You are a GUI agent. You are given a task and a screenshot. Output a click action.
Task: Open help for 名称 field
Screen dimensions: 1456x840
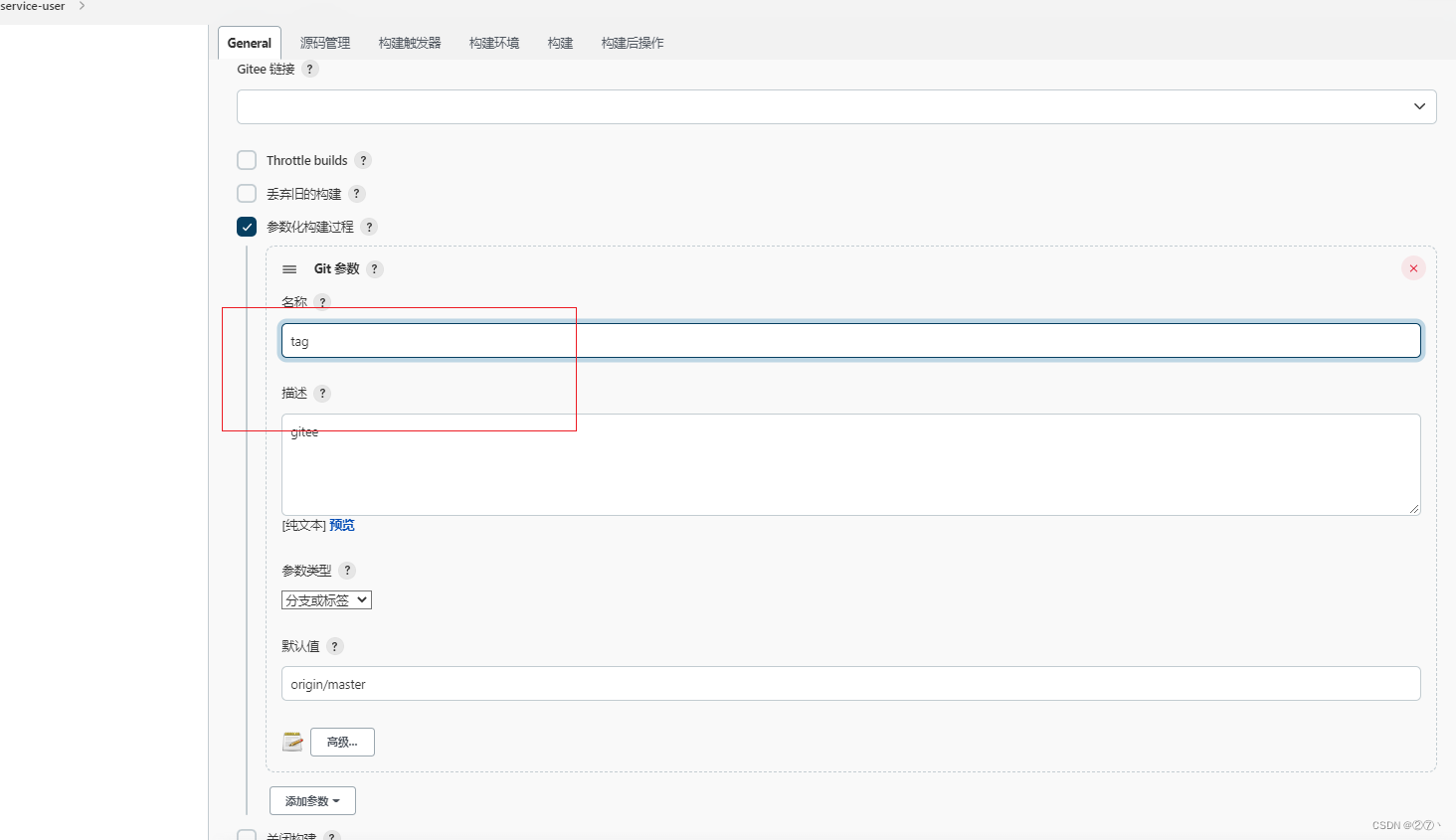[322, 302]
